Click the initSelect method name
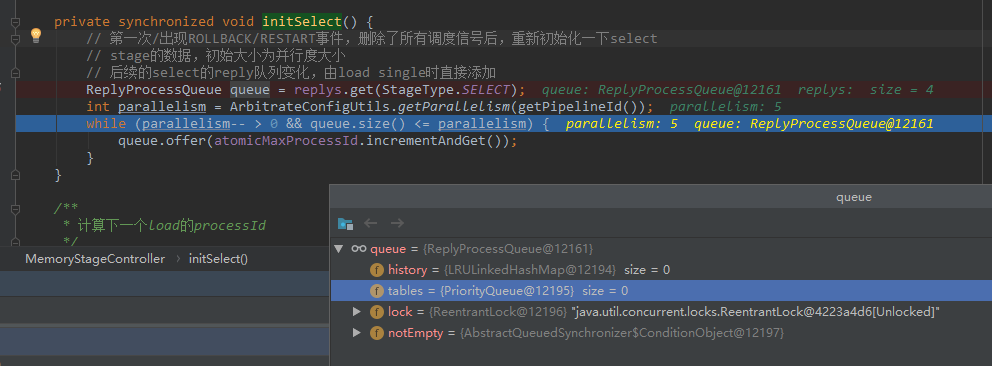This screenshot has width=992, height=366. tap(302, 21)
